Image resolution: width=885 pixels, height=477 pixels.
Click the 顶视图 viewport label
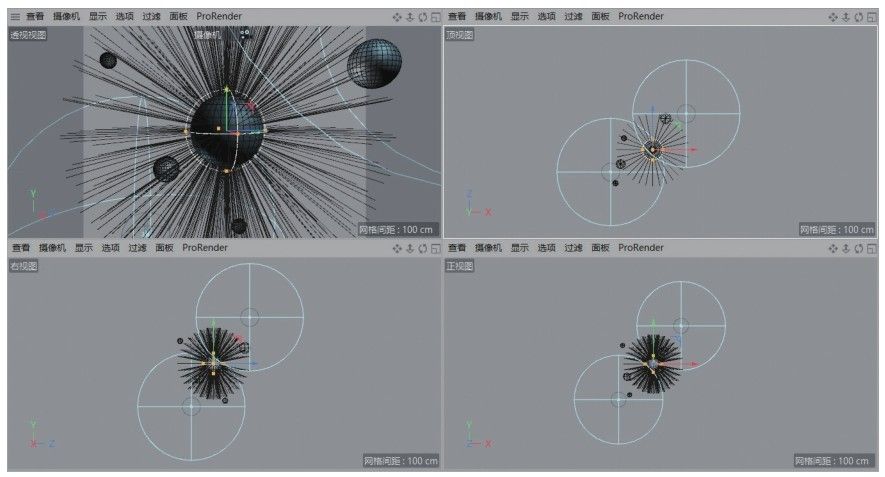pyautogui.click(x=460, y=35)
